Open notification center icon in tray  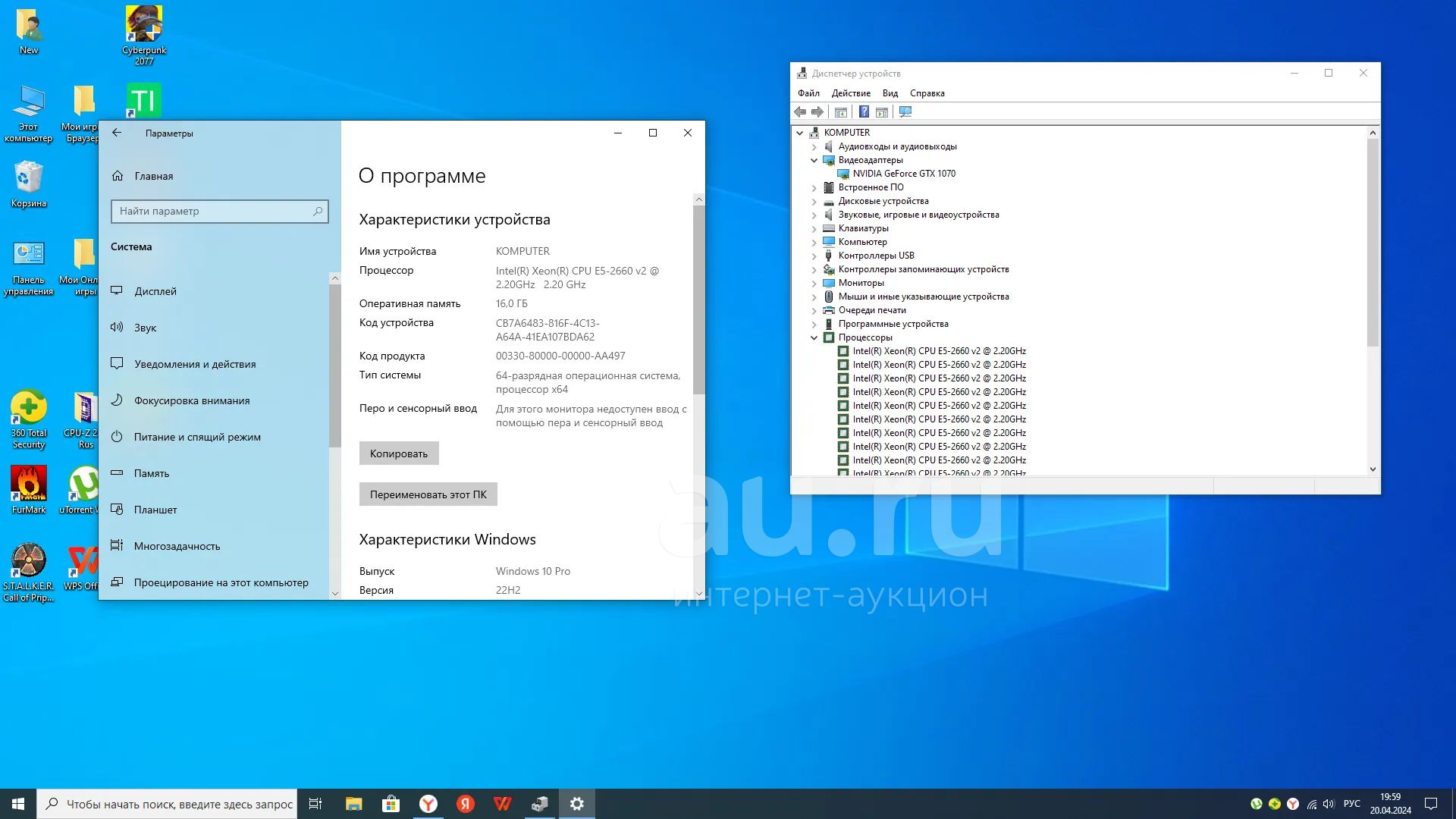[x=1431, y=804]
